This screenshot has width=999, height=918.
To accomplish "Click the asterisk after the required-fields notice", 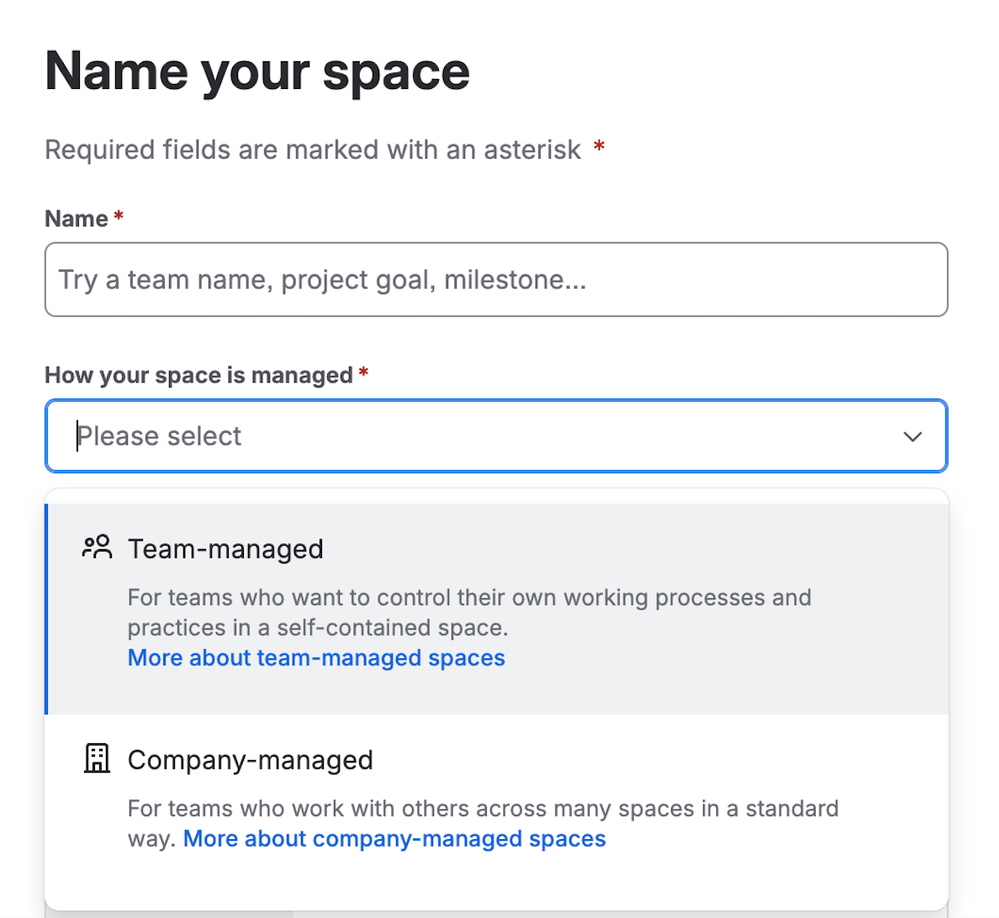I will pos(599,149).
